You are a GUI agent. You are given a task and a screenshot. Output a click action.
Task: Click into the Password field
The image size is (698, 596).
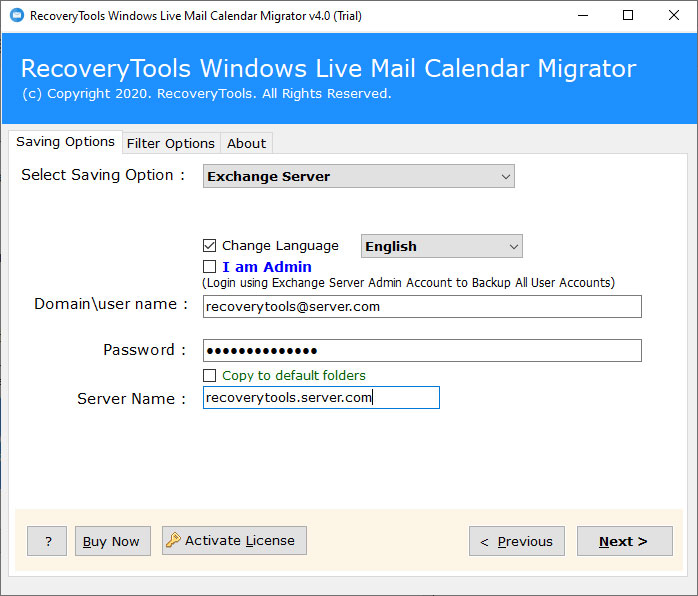click(x=422, y=350)
